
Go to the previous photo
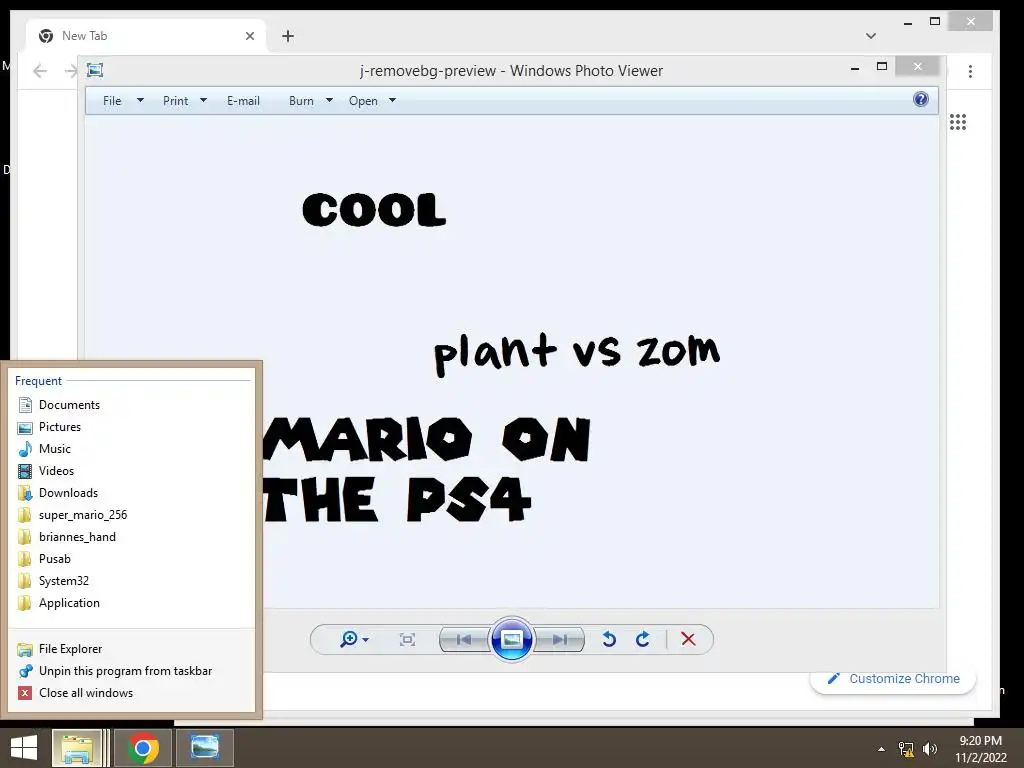pyautogui.click(x=464, y=639)
